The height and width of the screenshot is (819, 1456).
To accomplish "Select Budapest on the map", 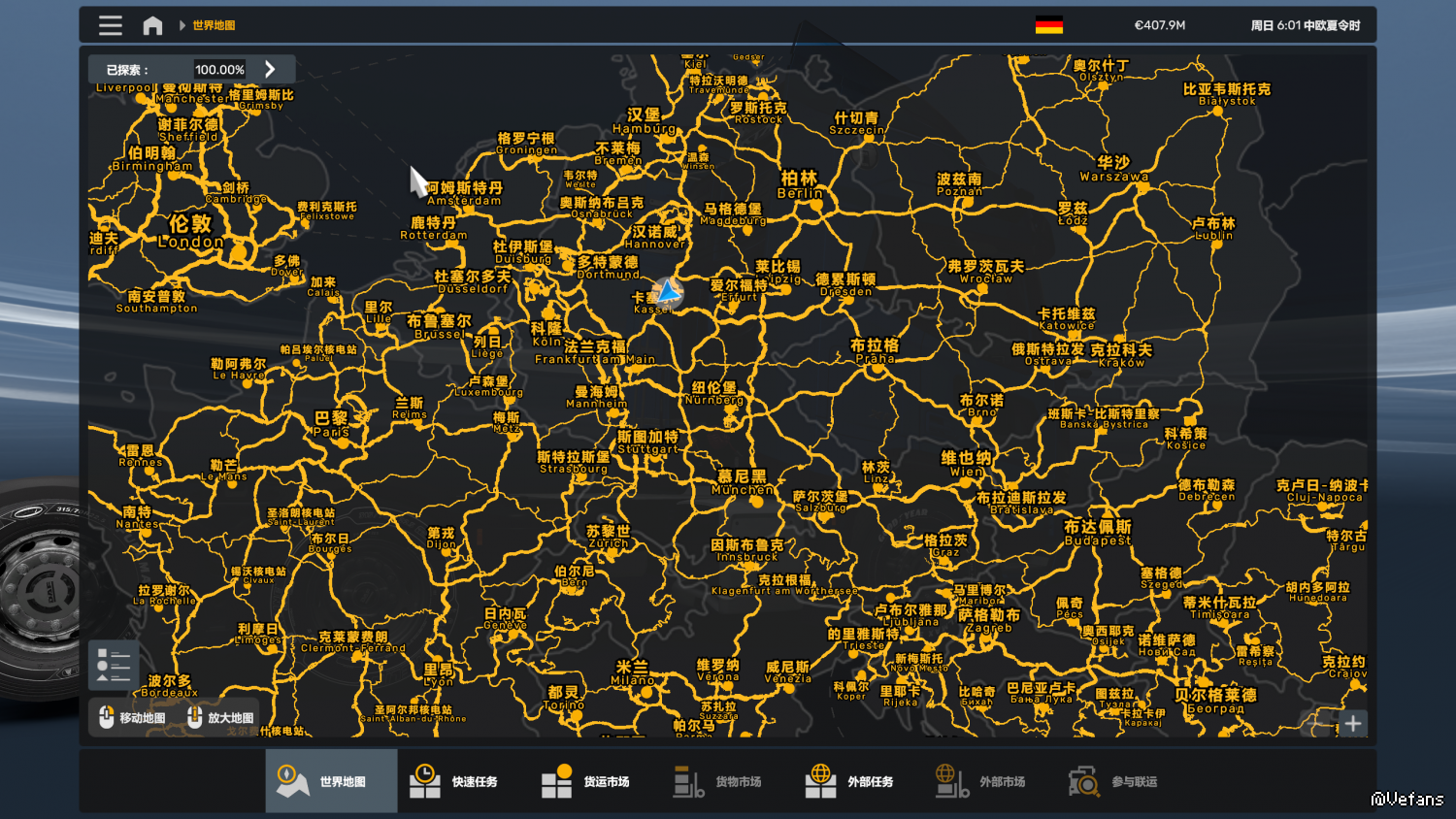I will click(1098, 533).
